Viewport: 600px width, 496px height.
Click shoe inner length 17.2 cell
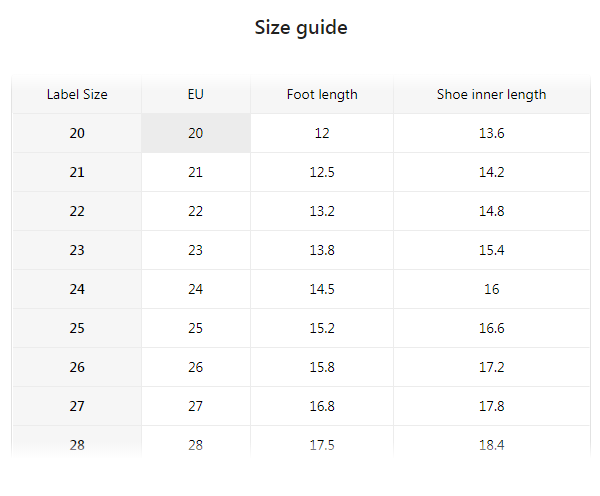491,367
